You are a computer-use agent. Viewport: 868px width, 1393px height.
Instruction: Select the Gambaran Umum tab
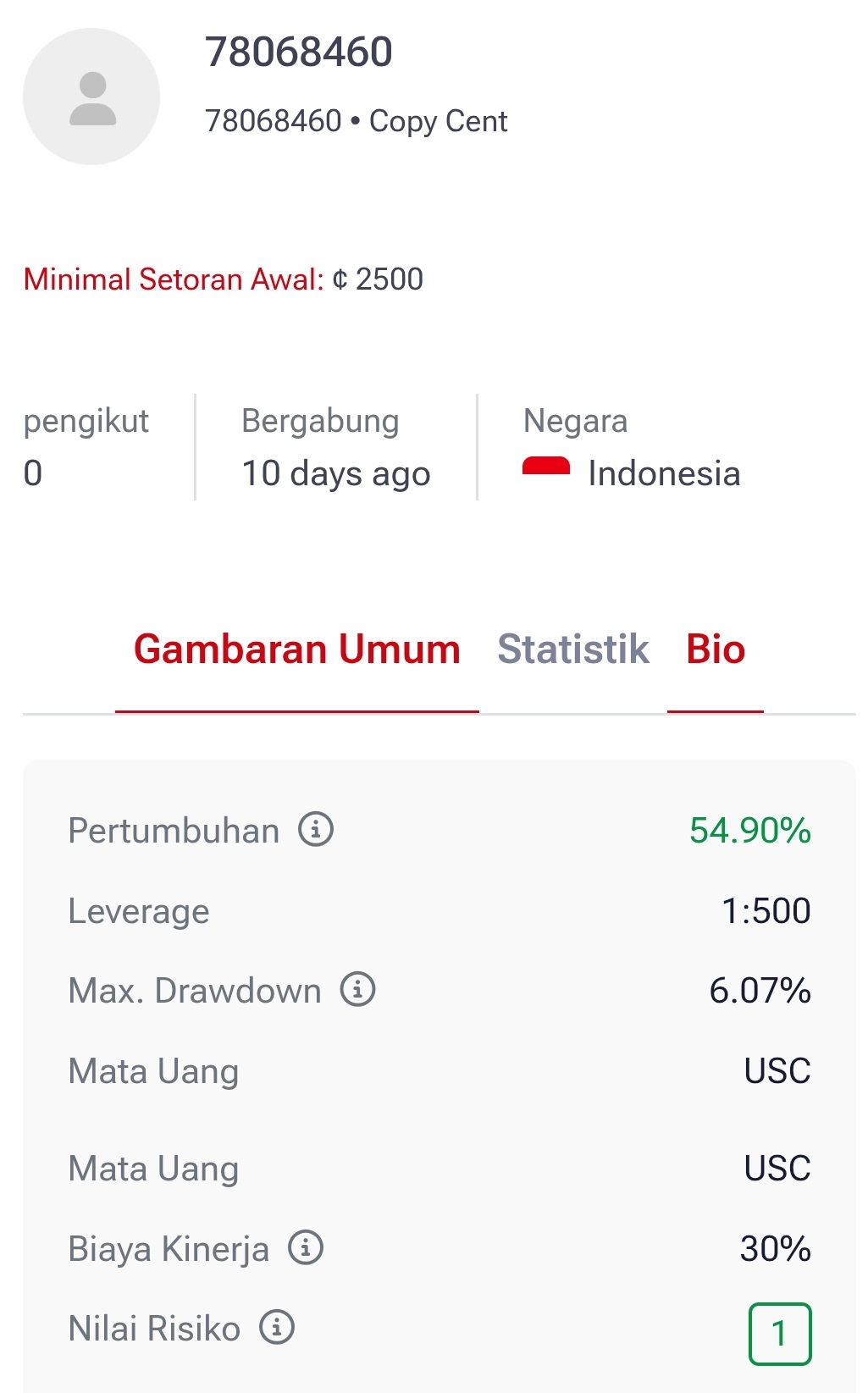click(x=297, y=650)
